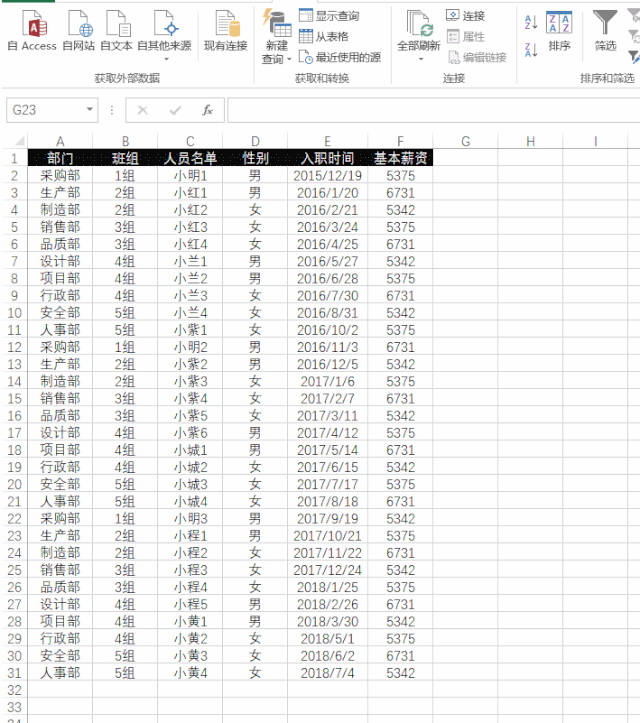The height and width of the screenshot is (723, 640).
Task: Select row 23 header
Action: [14, 536]
